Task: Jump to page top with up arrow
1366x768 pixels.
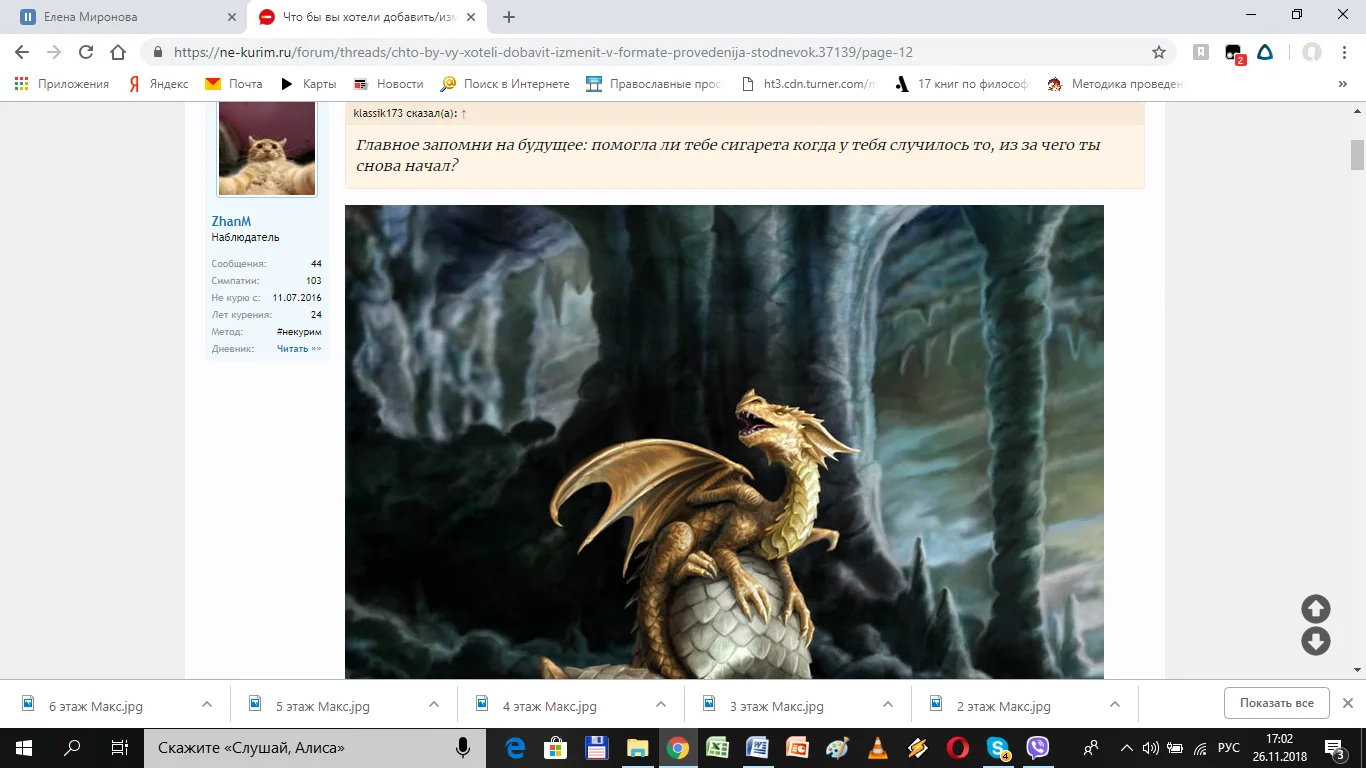Action: (1315, 608)
